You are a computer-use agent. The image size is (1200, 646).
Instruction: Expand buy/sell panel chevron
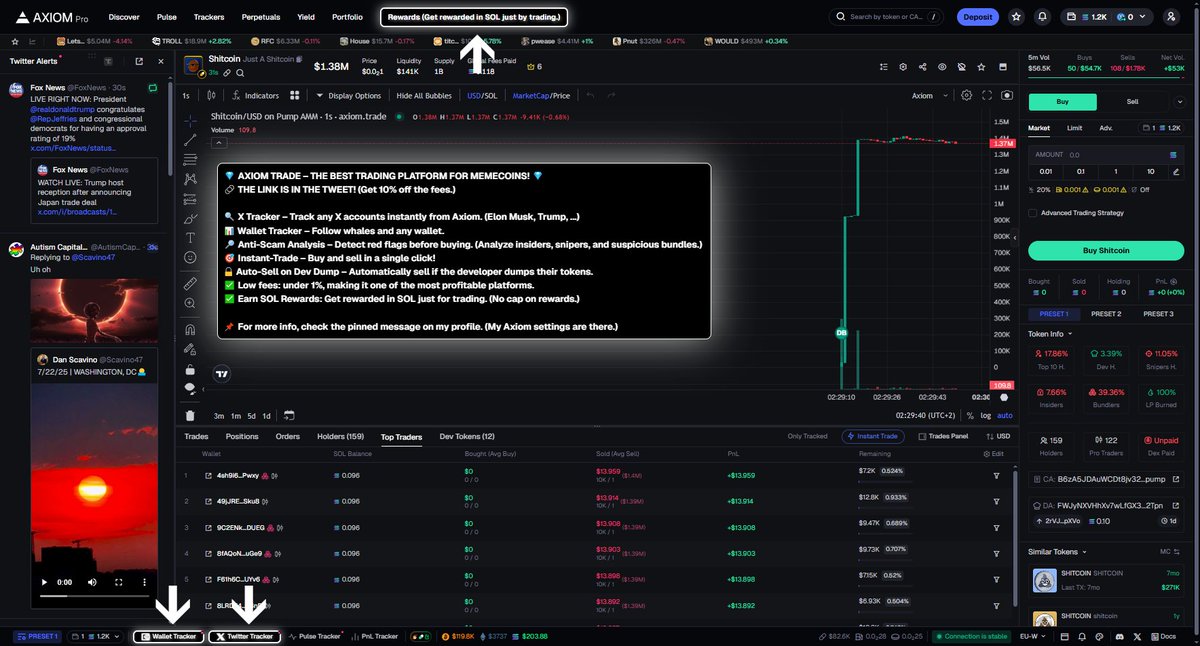point(1179,102)
